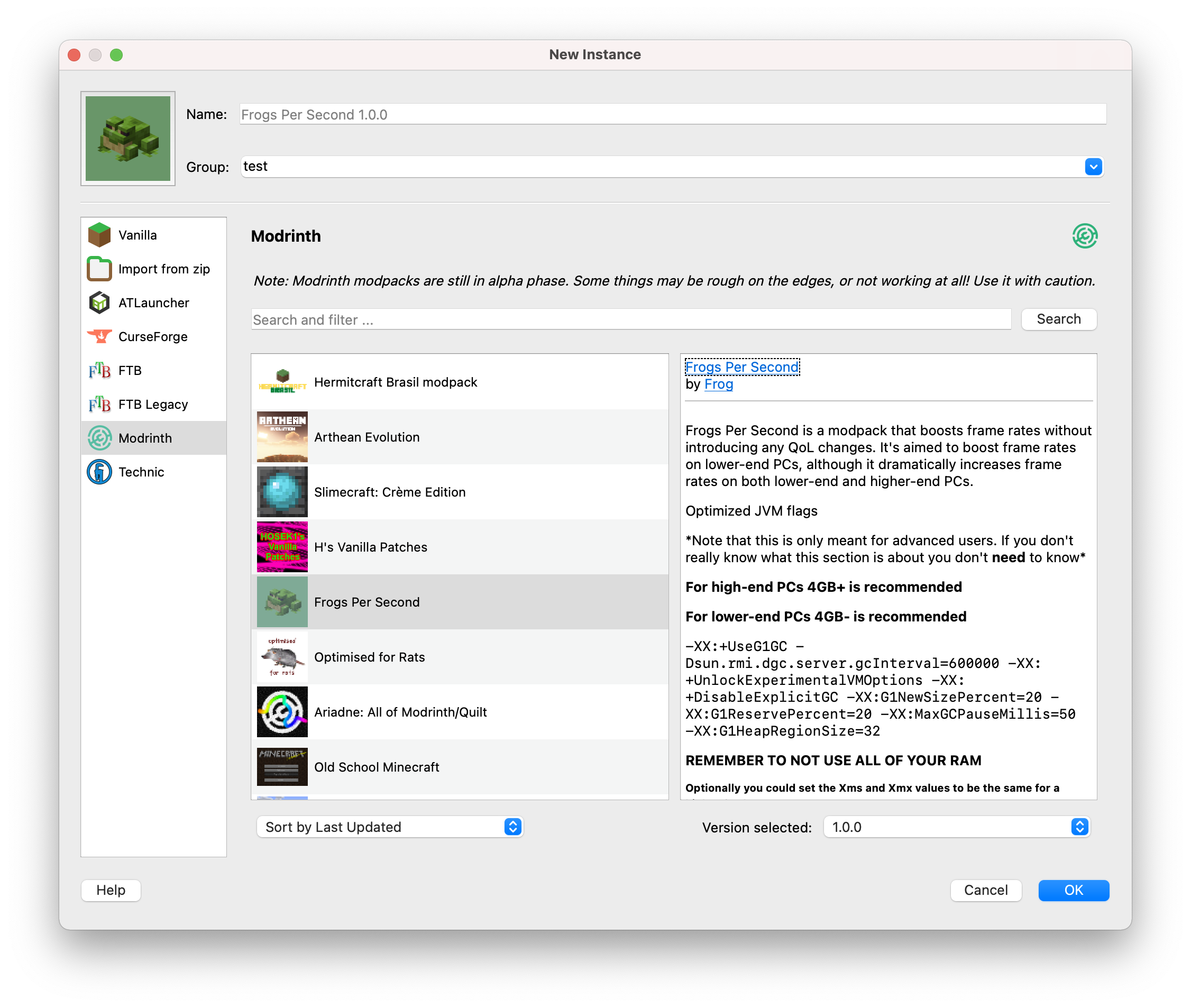This screenshot has width=1191, height=1008.
Task: Choose Ariadne: All of Modrinth/Quilt entry
Action: point(400,712)
